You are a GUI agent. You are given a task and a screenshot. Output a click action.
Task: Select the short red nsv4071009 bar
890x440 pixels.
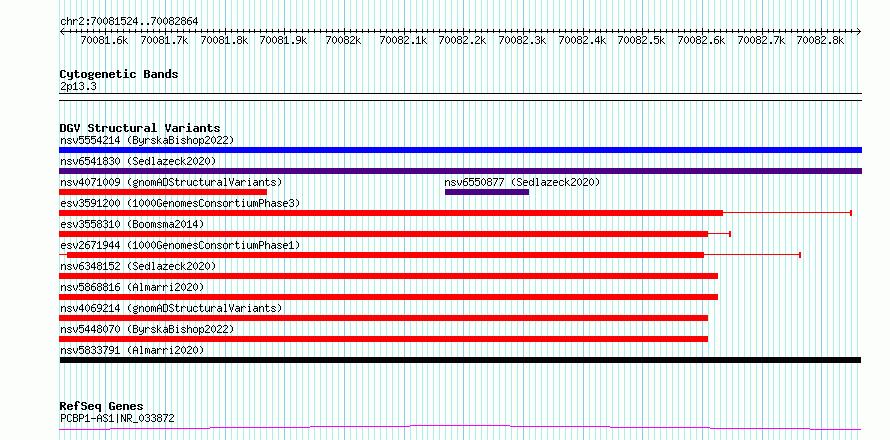[163, 192]
